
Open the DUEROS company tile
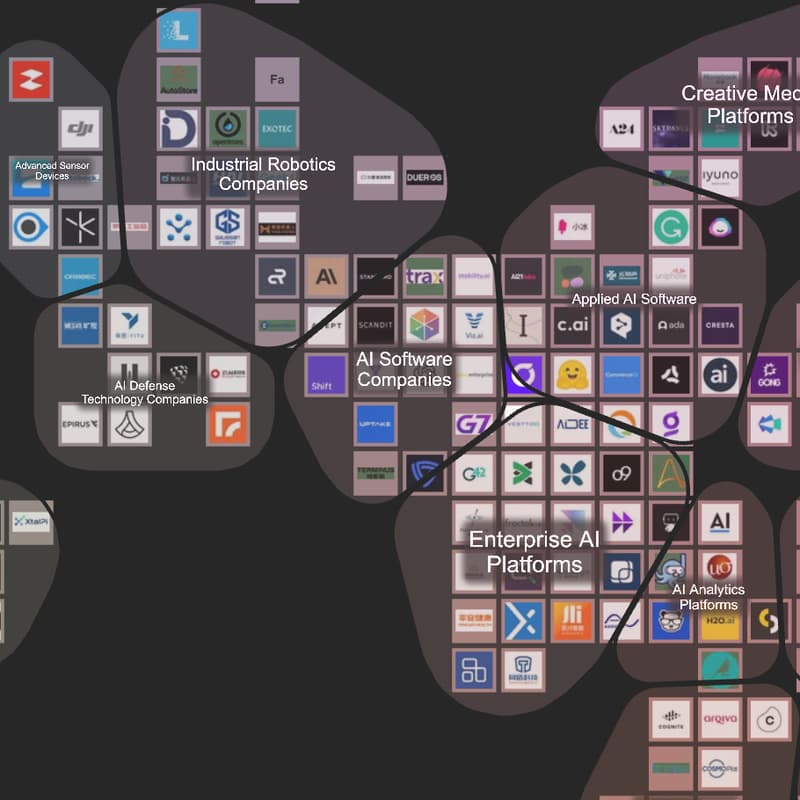pyautogui.click(x=424, y=178)
